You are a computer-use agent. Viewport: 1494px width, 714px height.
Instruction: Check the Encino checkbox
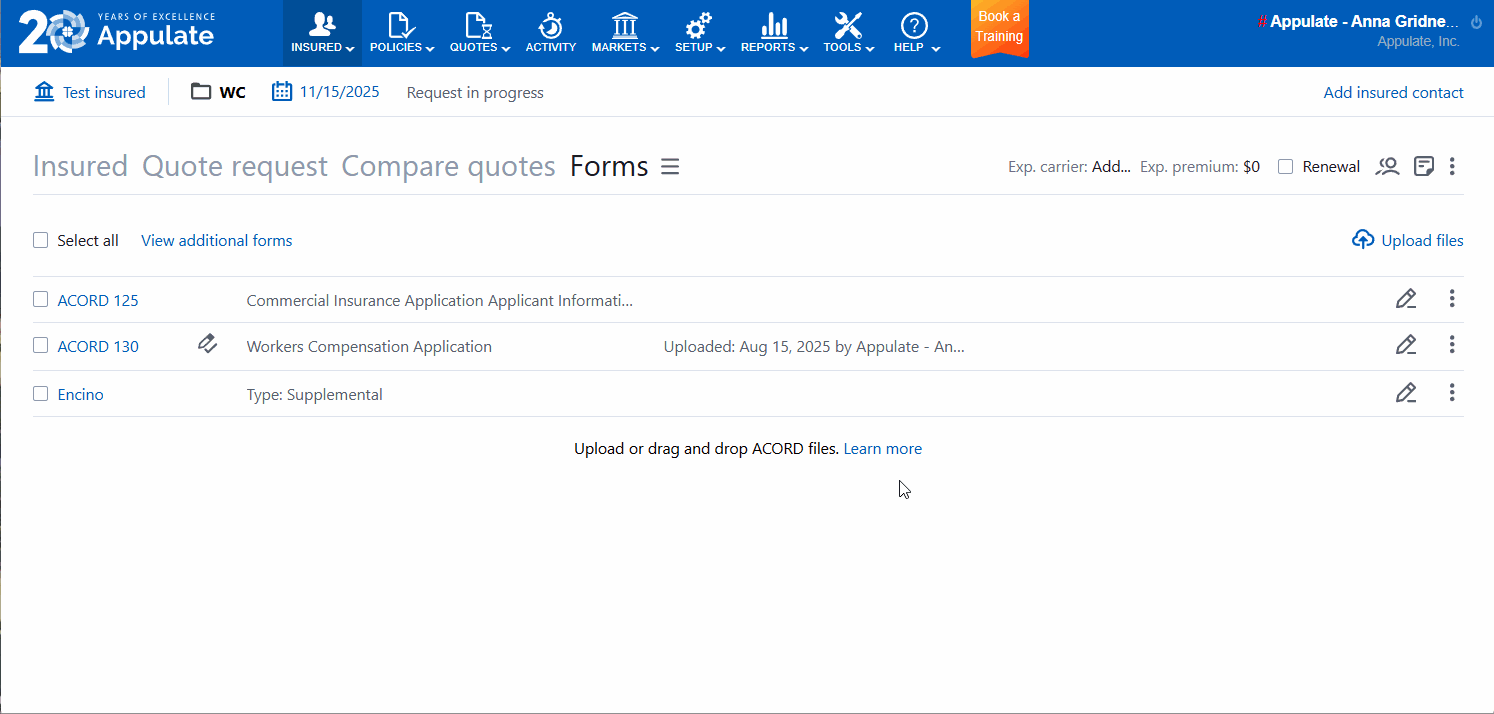(x=40, y=393)
